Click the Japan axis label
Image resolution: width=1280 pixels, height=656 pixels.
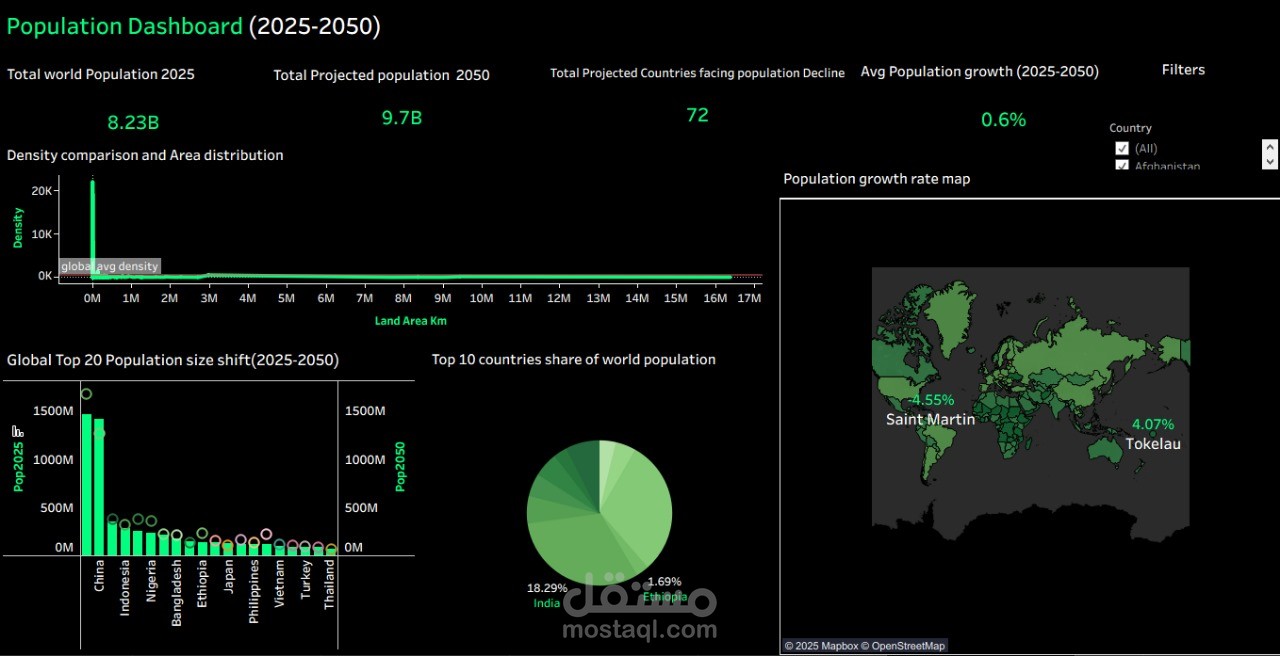(229, 576)
